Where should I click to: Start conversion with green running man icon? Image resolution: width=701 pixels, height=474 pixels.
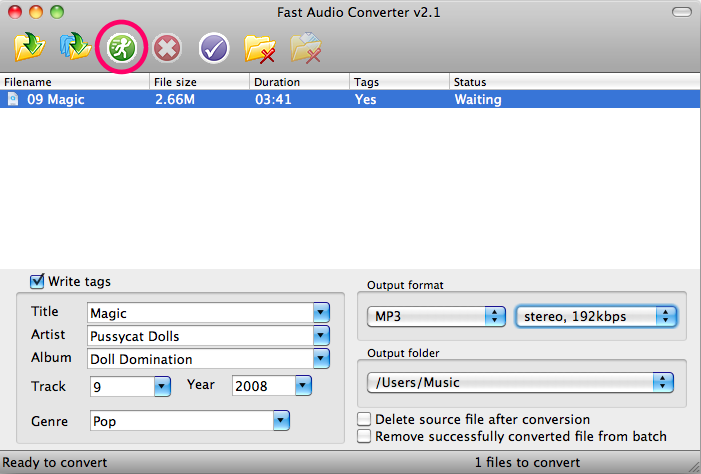pyautogui.click(x=122, y=47)
